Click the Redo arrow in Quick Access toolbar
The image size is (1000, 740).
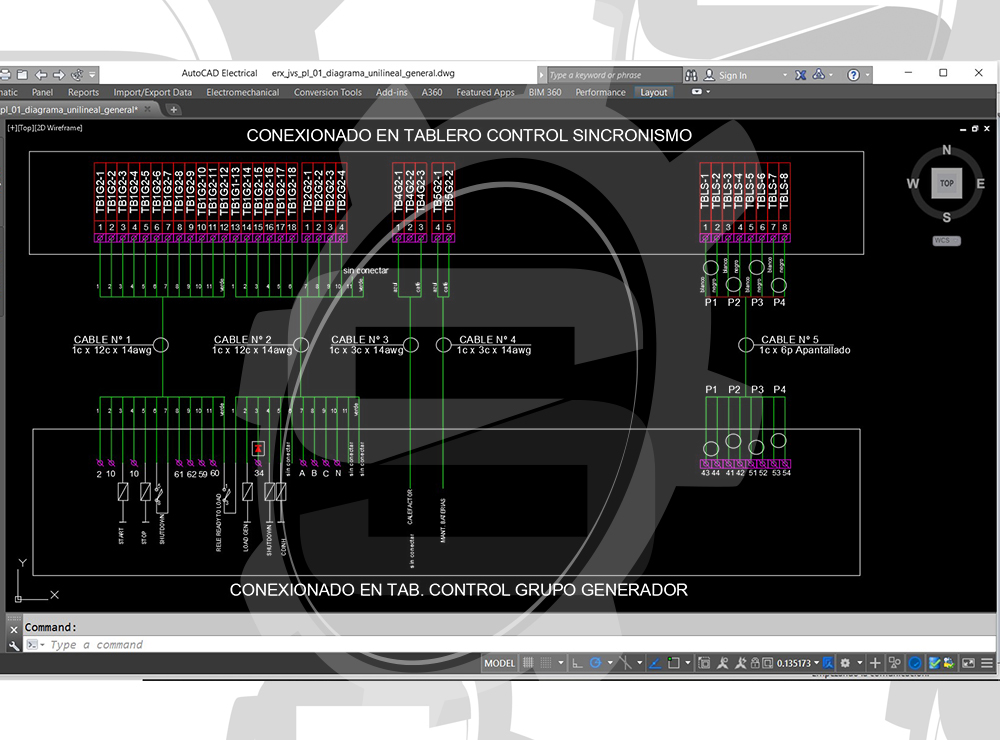coord(58,74)
